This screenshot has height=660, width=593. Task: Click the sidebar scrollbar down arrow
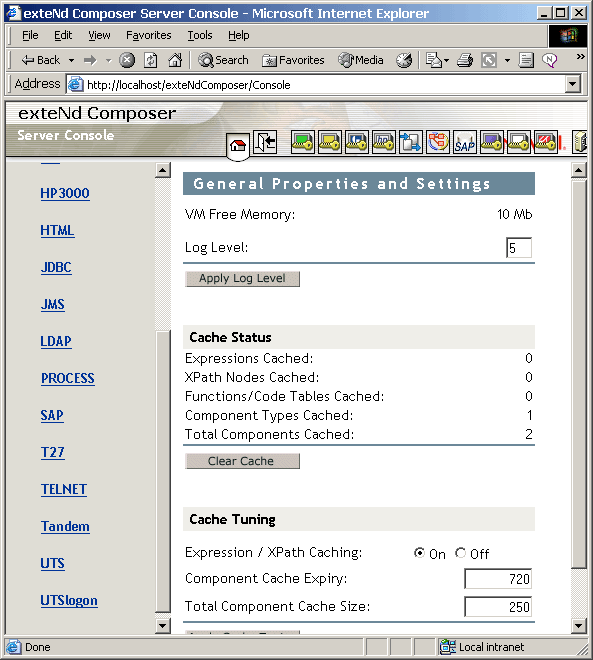162,625
